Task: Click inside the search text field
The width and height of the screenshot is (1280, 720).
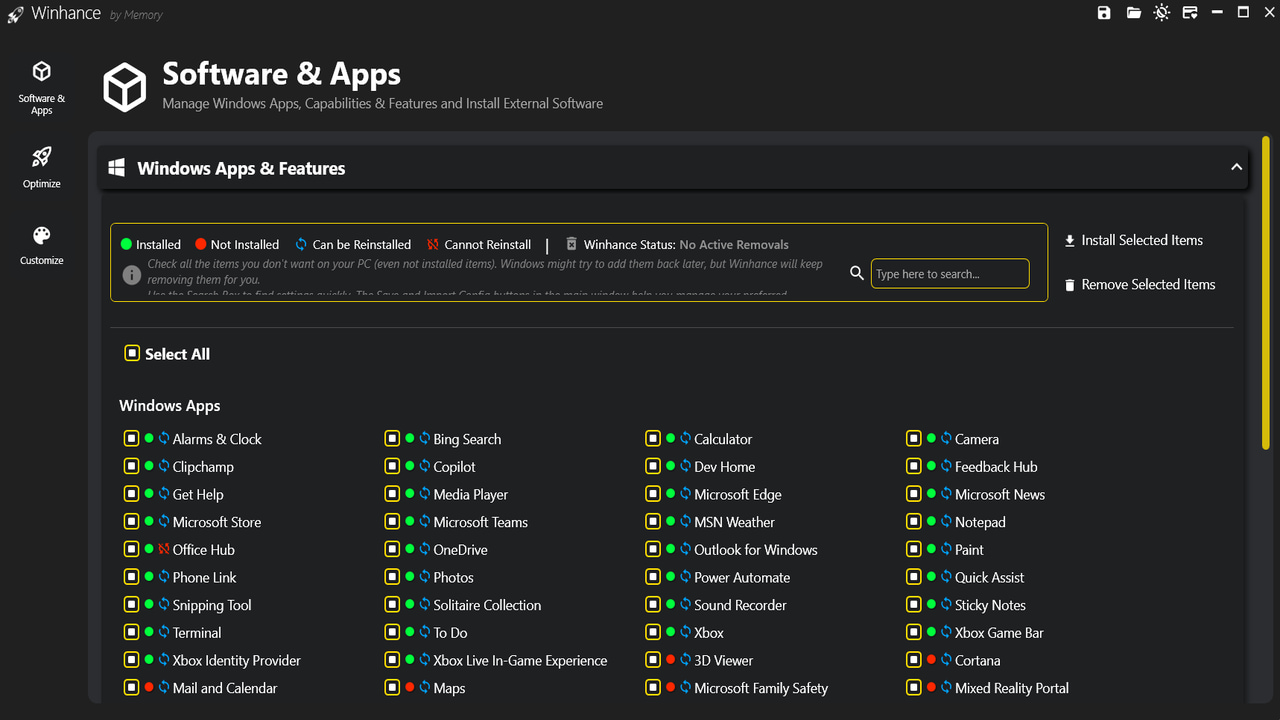Action: point(948,272)
